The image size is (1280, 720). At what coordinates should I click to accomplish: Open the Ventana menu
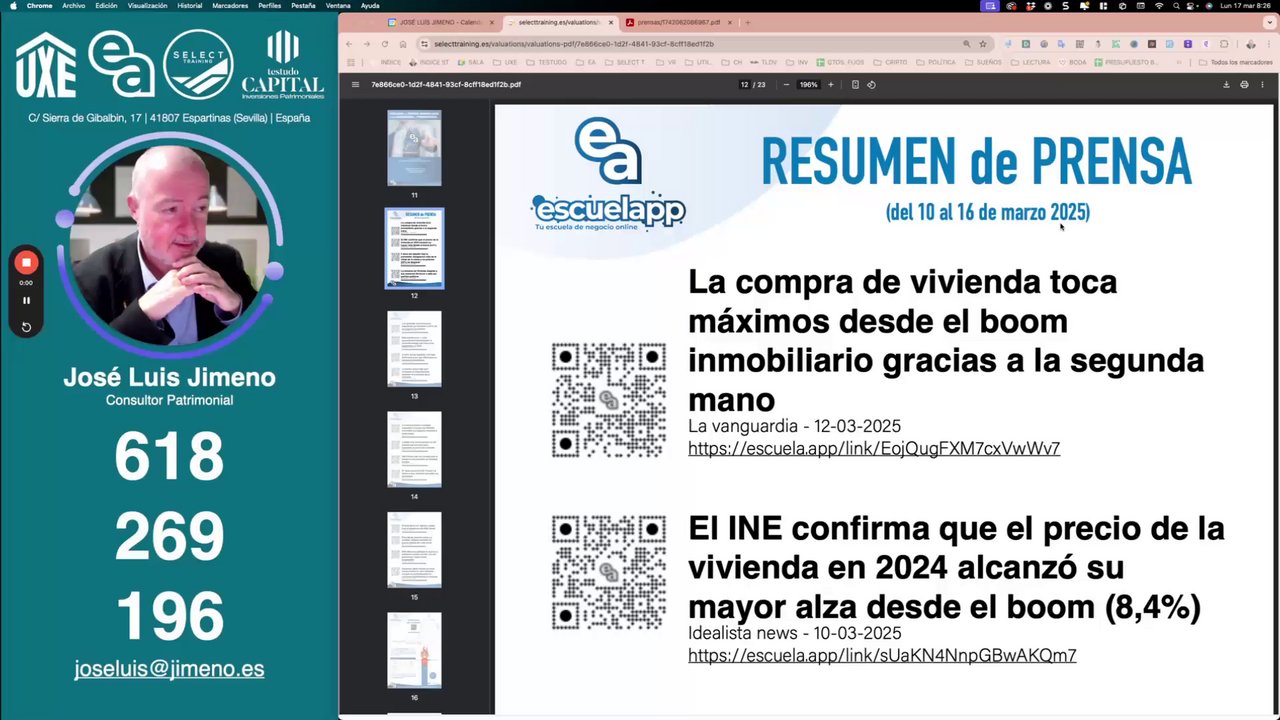pyautogui.click(x=338, y=6)
